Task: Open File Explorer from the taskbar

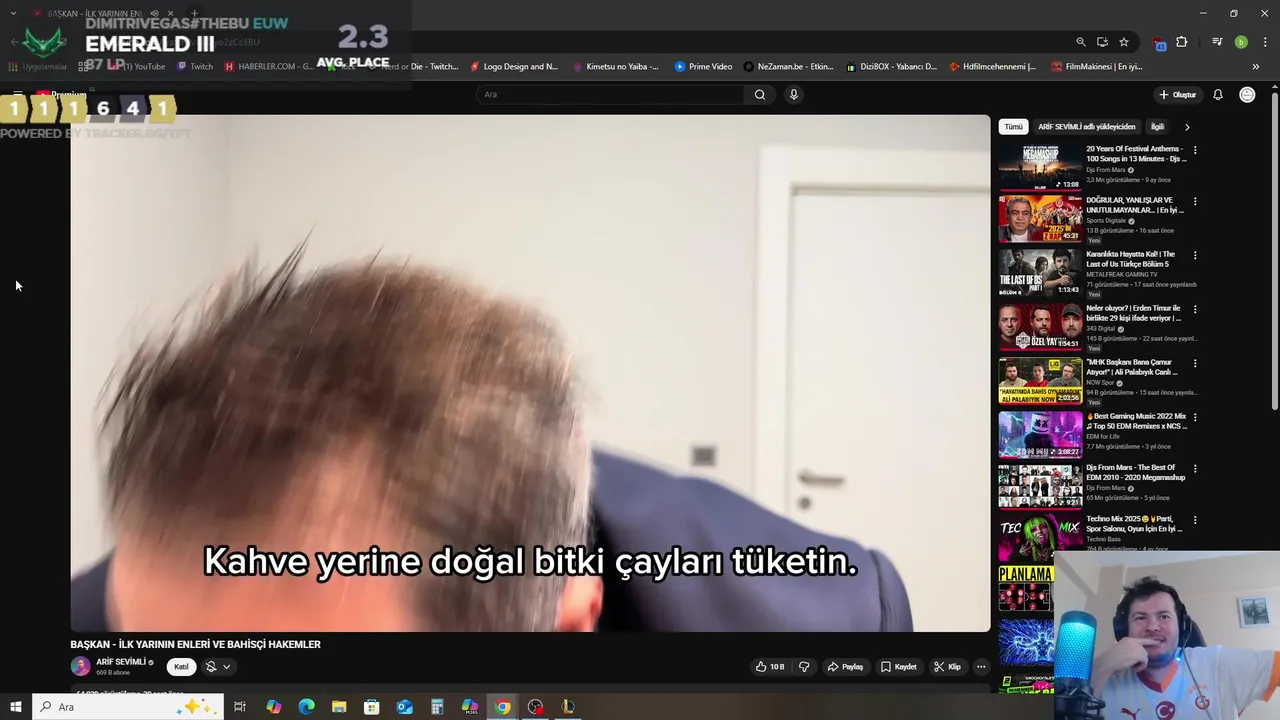Action: (x=339, y=707)
